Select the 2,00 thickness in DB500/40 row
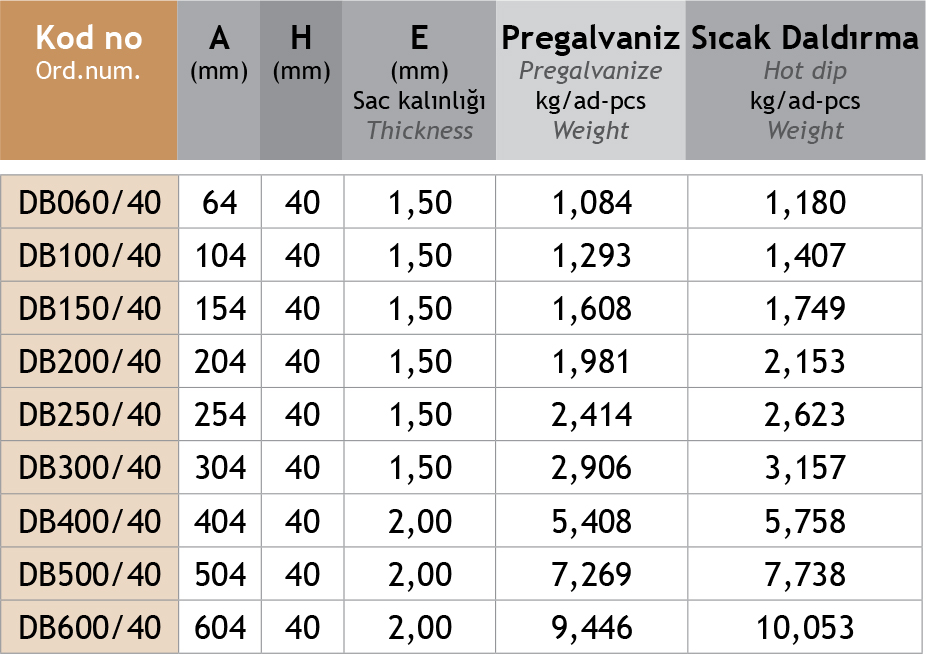This screenshot has width=926, height=654. coord(419,575)
